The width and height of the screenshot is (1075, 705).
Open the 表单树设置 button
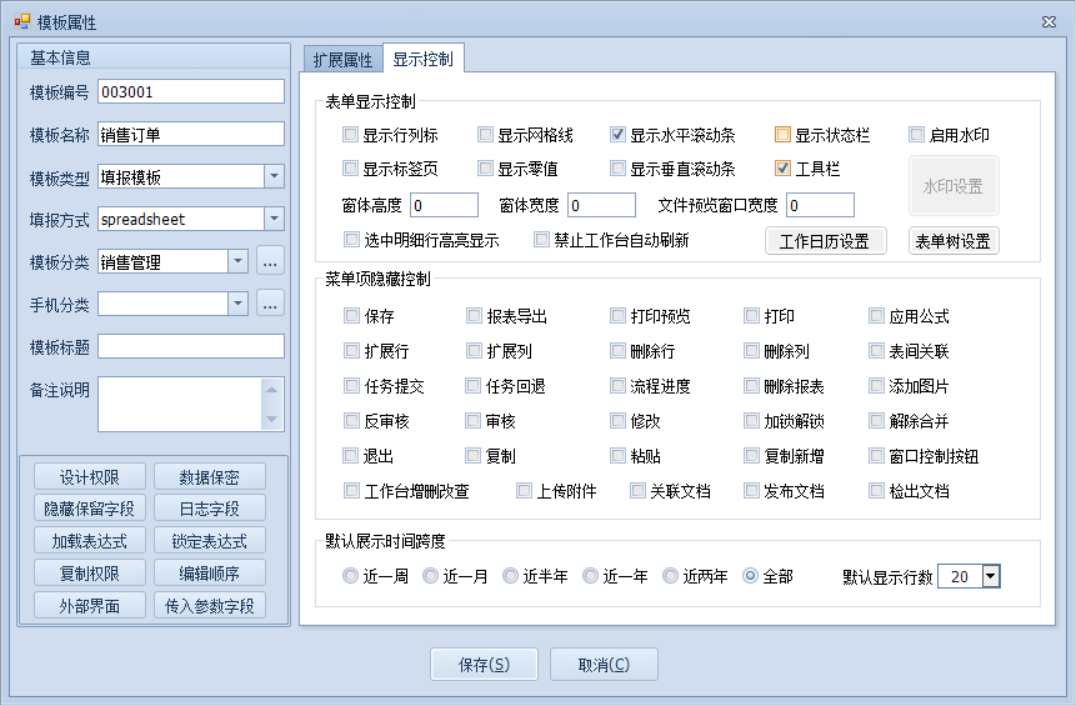(954, 241)
